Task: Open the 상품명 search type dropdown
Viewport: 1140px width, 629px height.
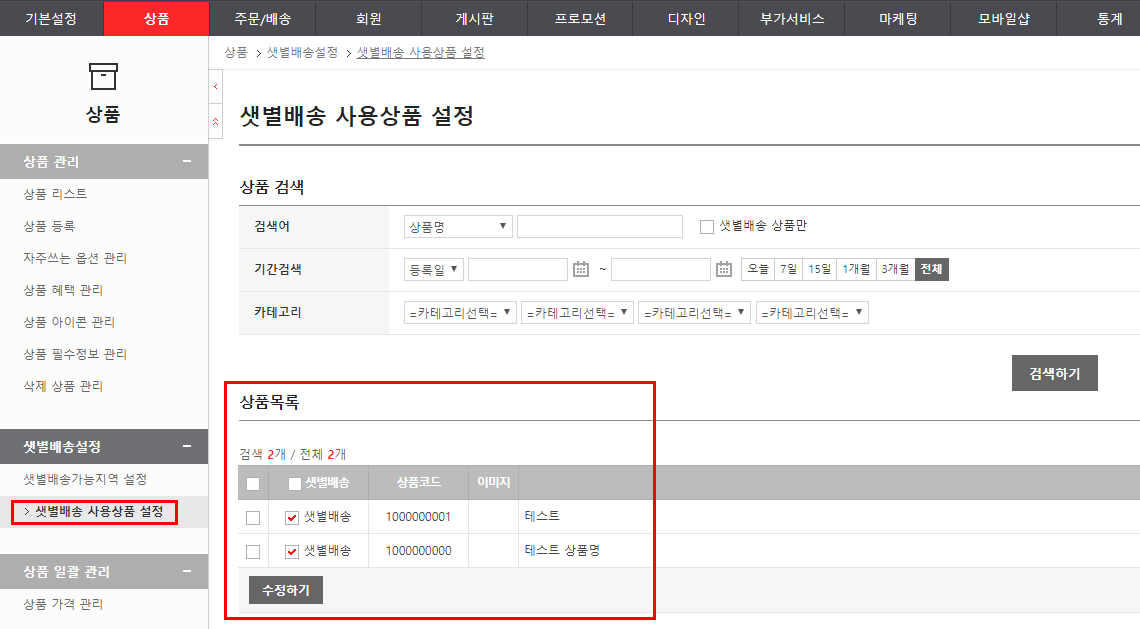Action: (x=458, y=227)
